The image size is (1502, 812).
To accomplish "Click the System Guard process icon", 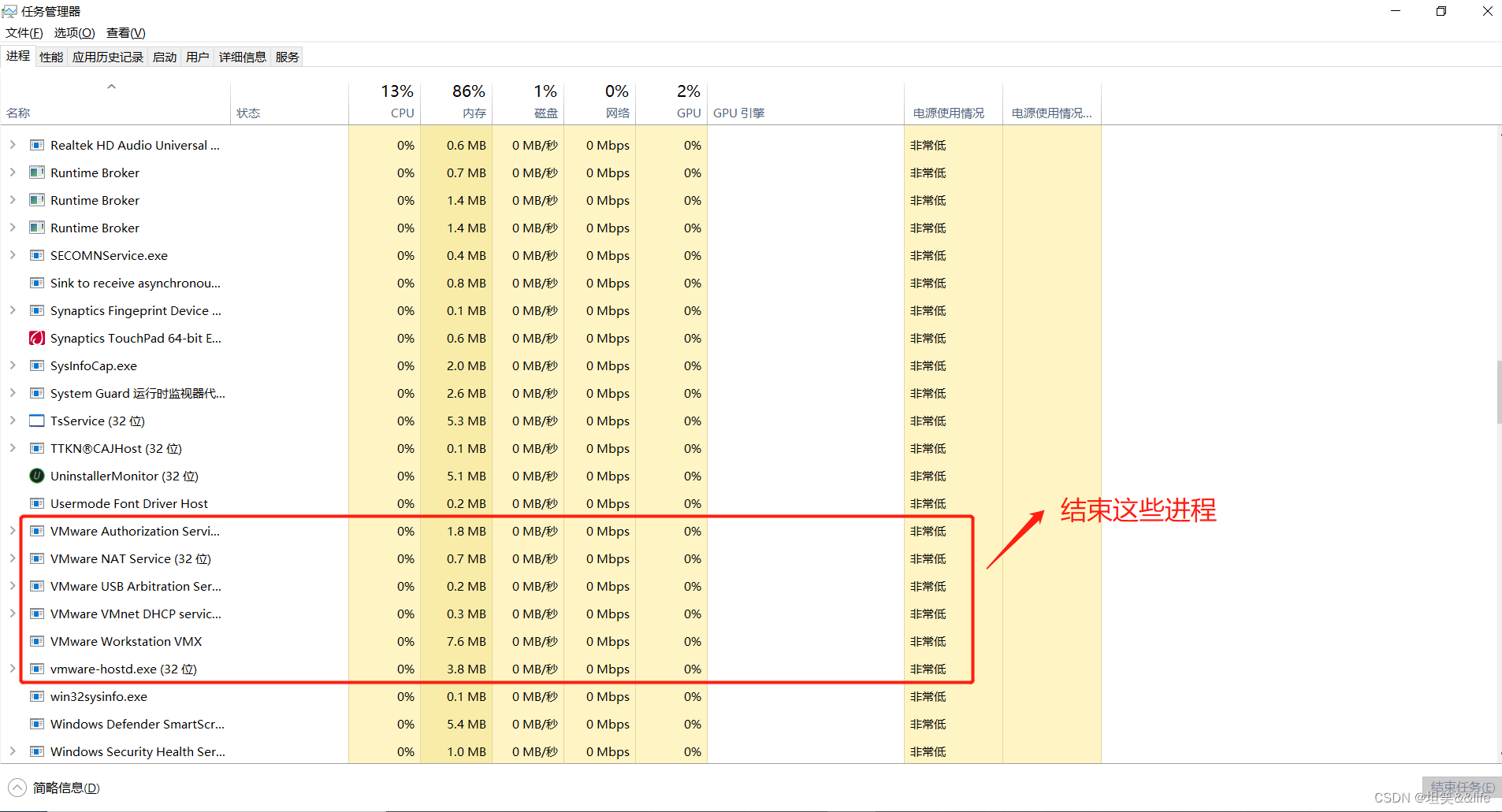I will click(36, 393).
